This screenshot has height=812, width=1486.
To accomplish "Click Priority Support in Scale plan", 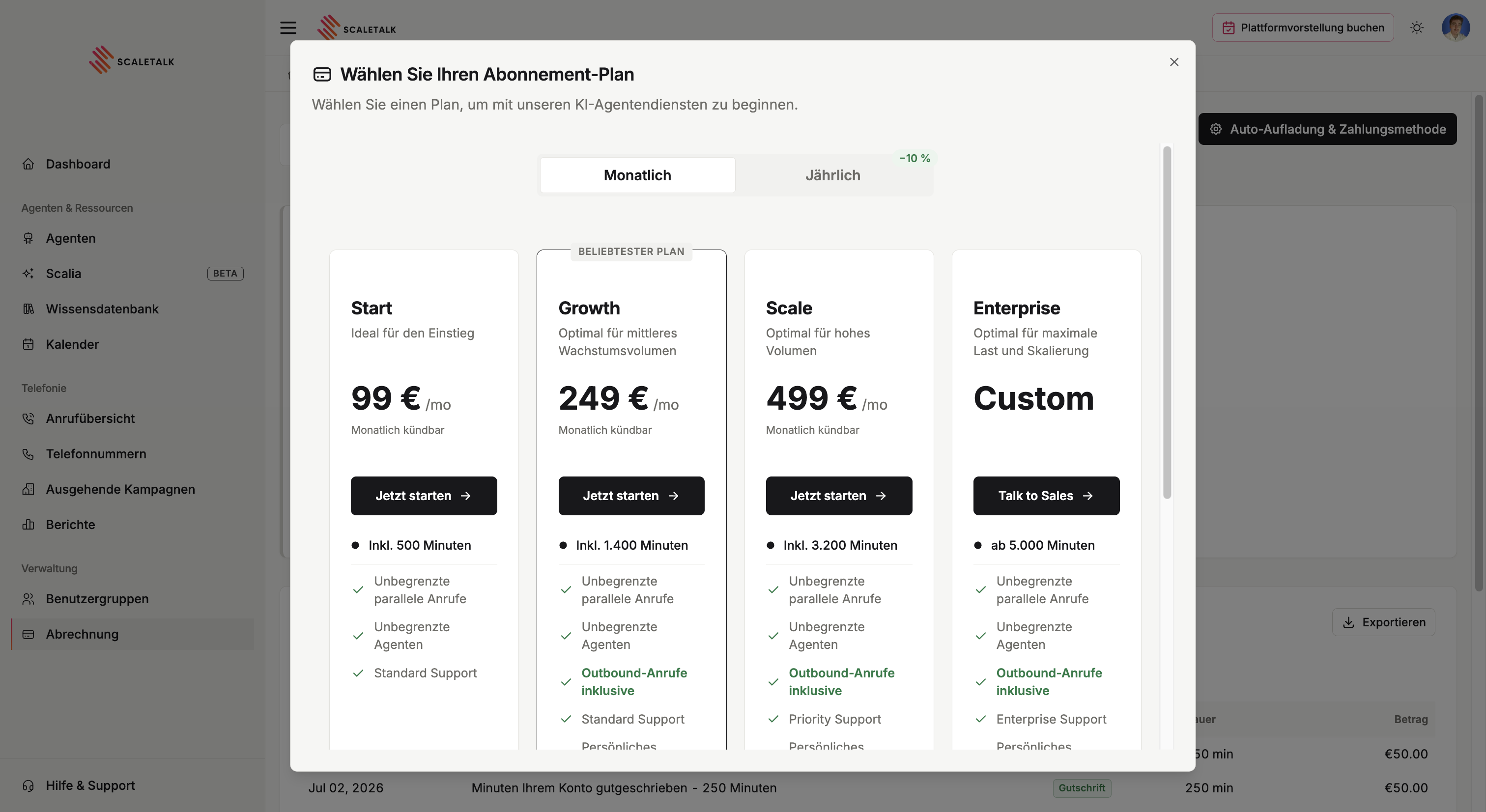I will click(x=835, y=719).
